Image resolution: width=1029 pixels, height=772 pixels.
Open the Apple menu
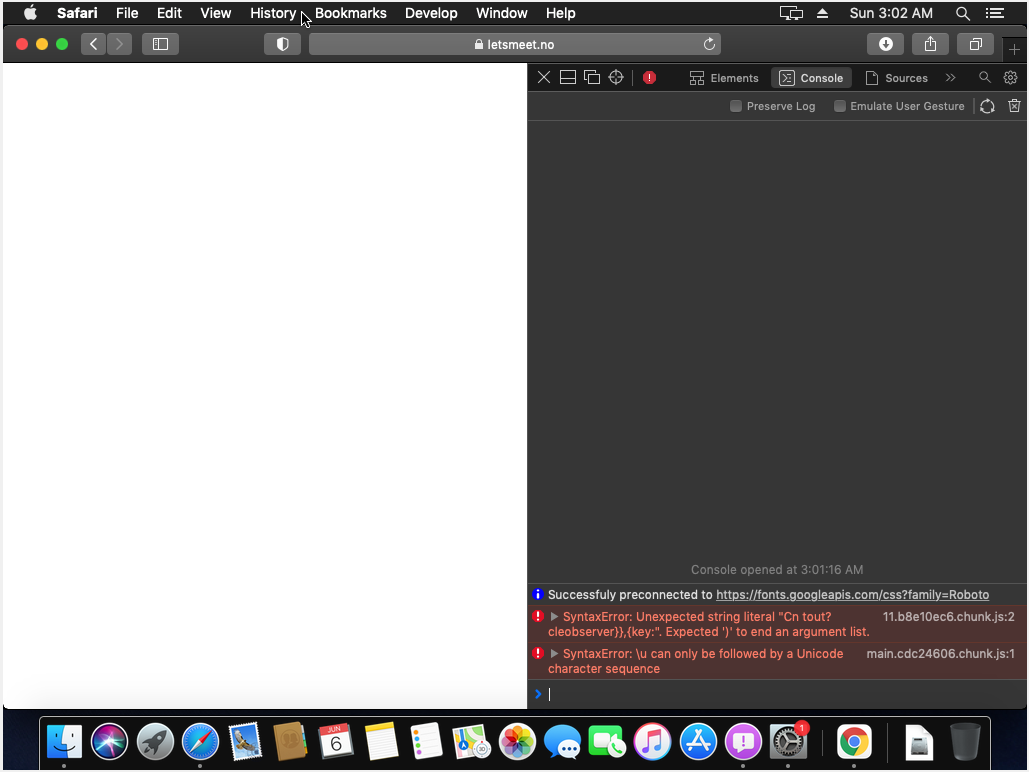pos(30,13)
